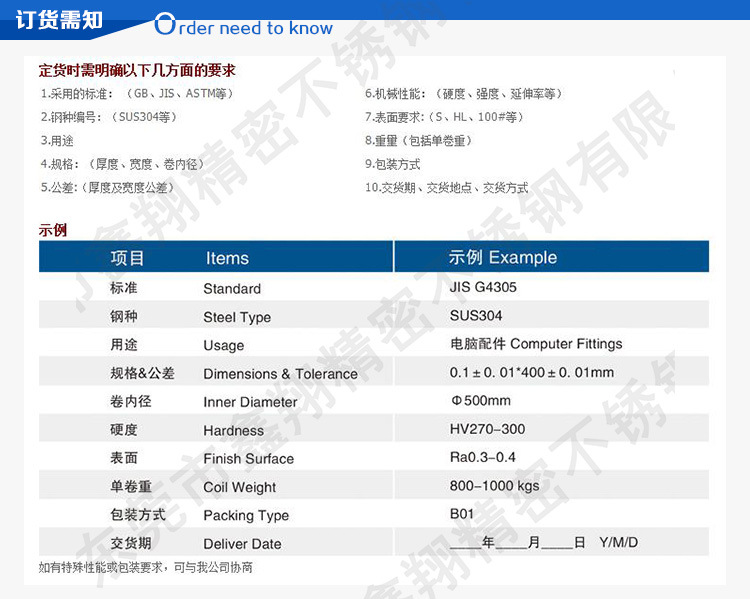Click list item '9.包装方式'
This screenshot has height=599, width=750.
tap(393, 164)
